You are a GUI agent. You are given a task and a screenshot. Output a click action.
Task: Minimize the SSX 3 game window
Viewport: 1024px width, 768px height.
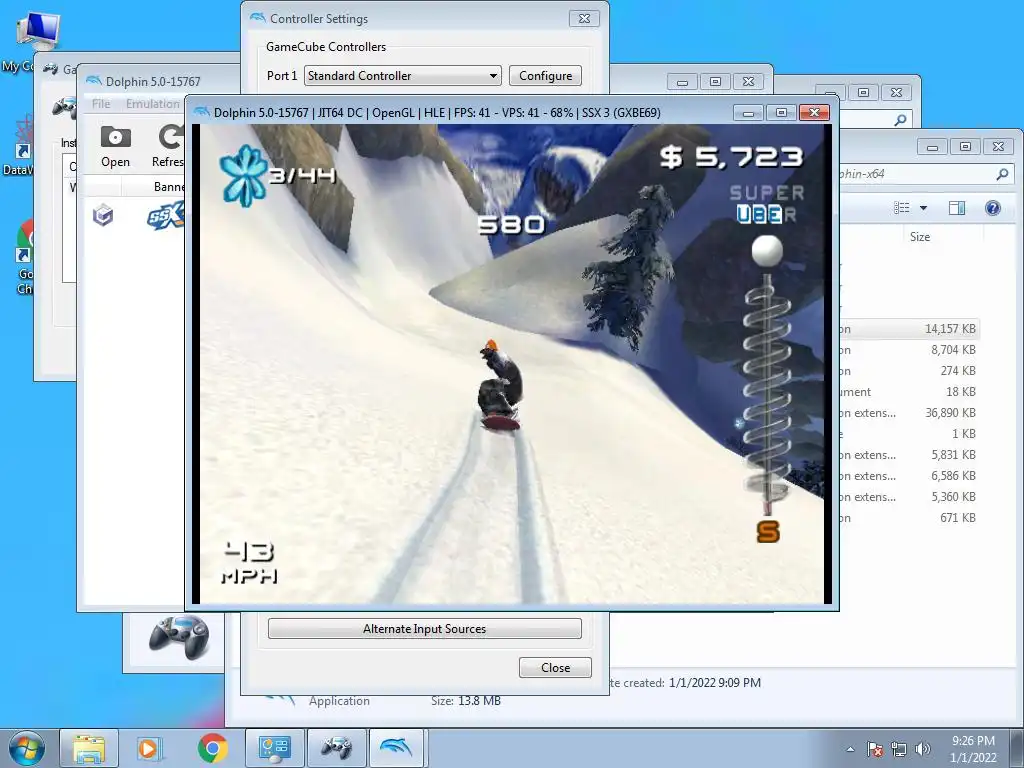tap(748, 113)
